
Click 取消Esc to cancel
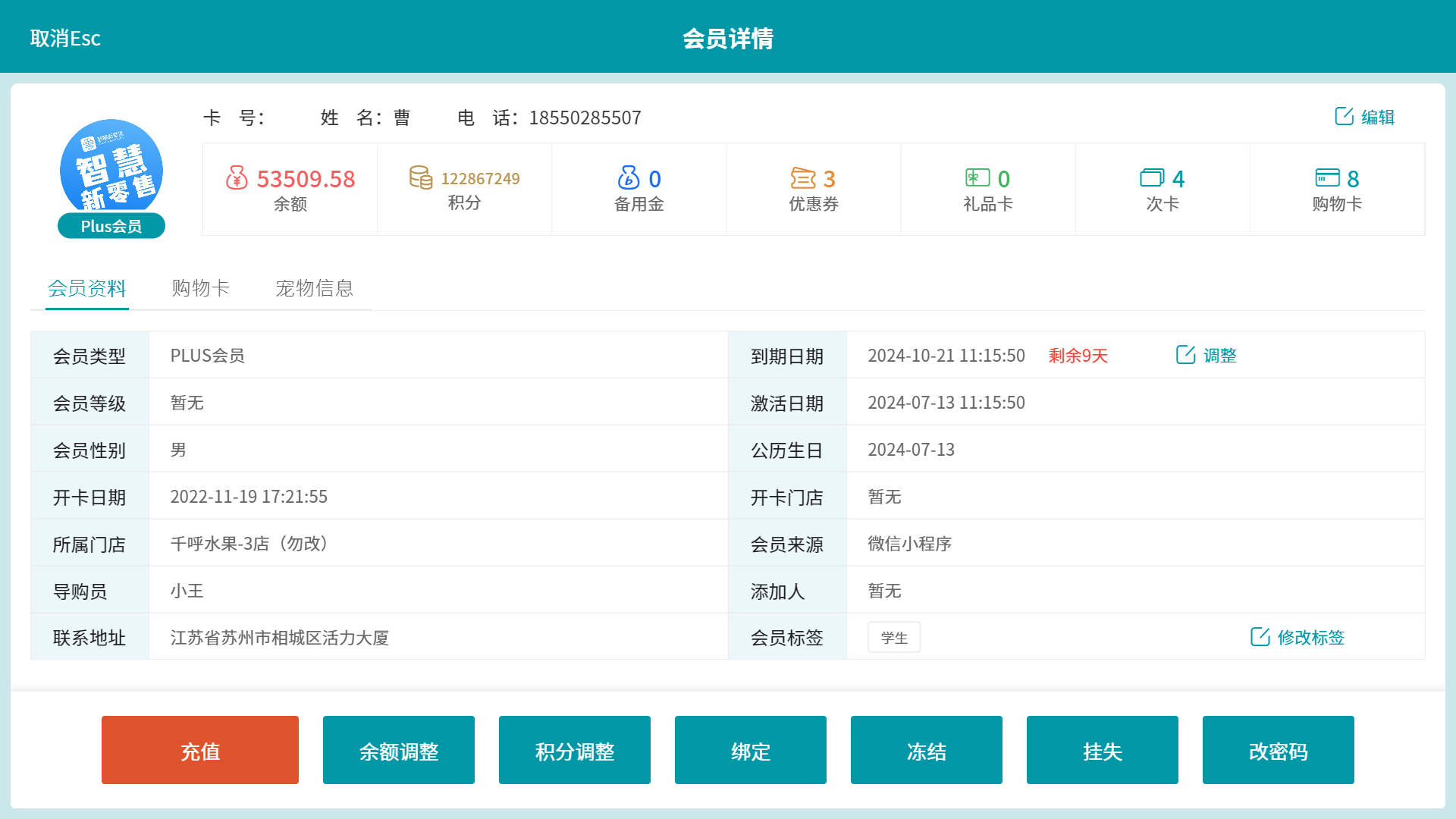[x=65, y=38]
